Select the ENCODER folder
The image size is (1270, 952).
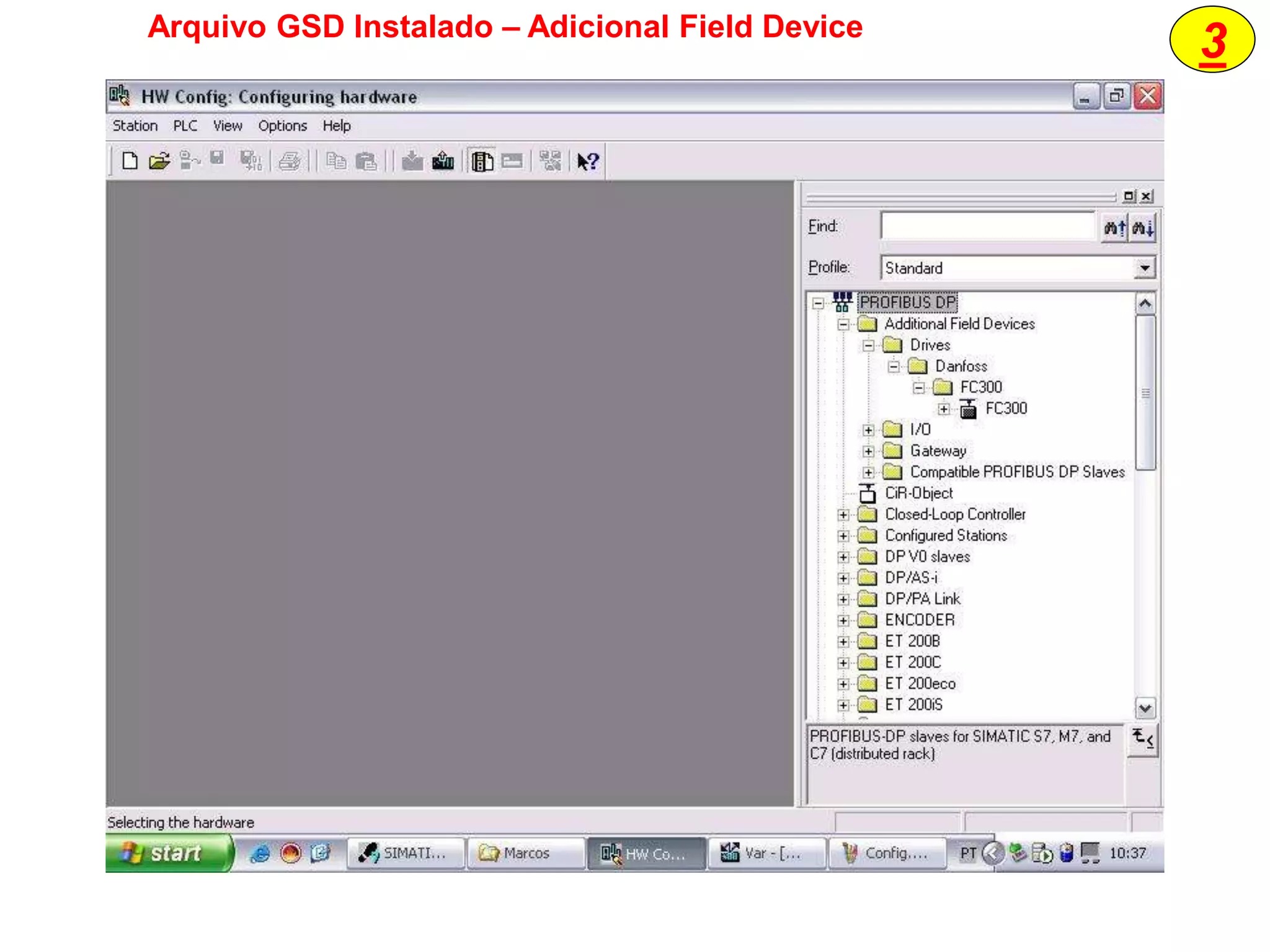pos(920,620)
